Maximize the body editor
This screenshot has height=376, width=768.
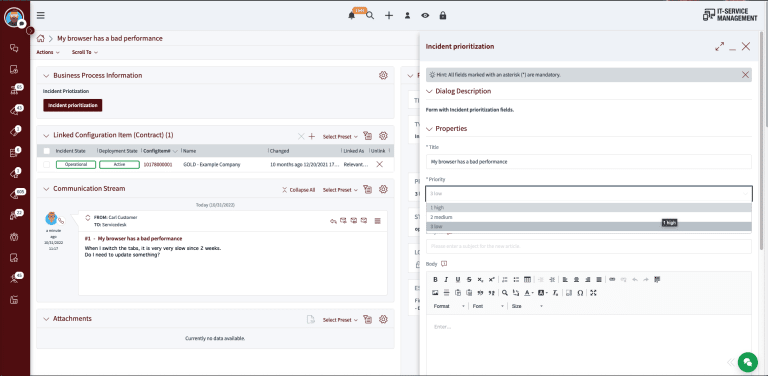[x=593, y=293]
